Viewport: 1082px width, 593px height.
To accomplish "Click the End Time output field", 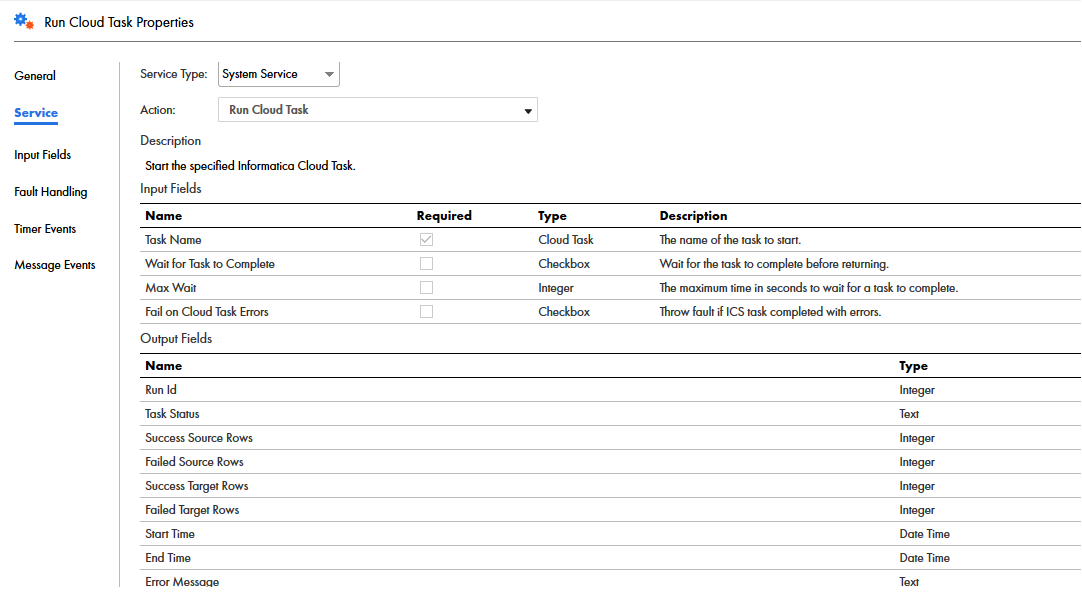I will click(168, 558).
